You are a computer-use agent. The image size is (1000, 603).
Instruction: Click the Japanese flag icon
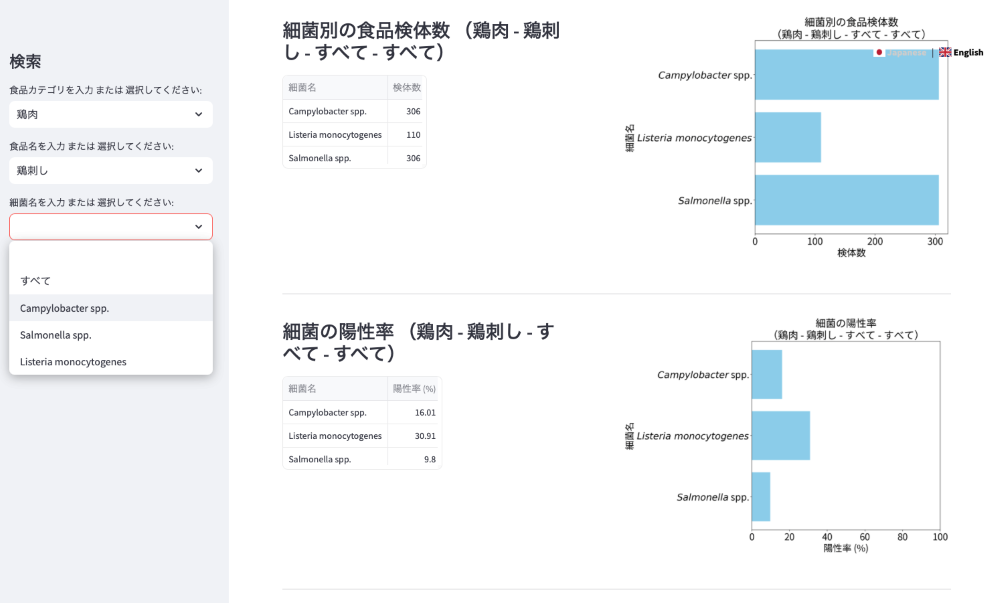coord(880,52)
